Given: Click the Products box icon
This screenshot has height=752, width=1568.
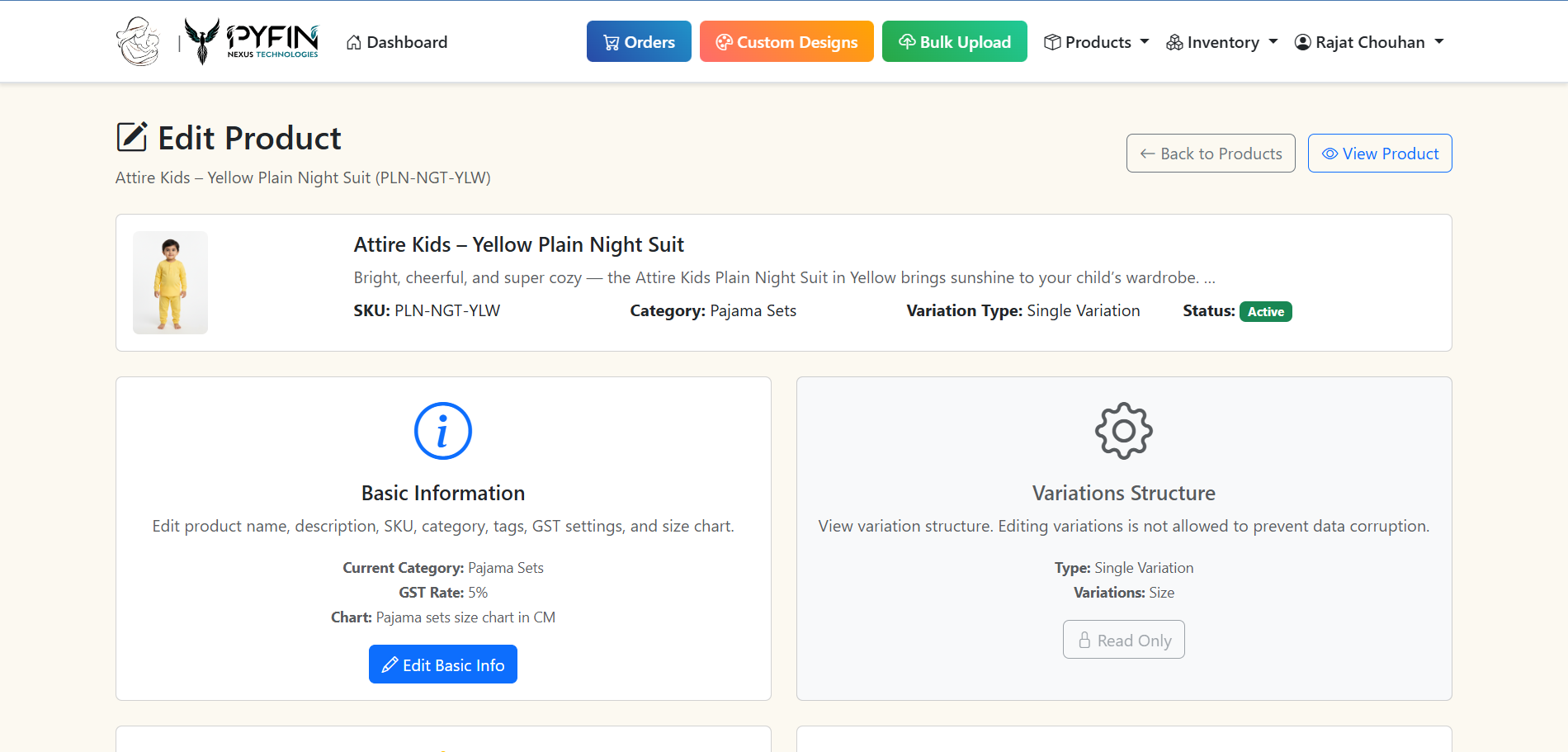Looking at the screenshot, I should 1052,42.
